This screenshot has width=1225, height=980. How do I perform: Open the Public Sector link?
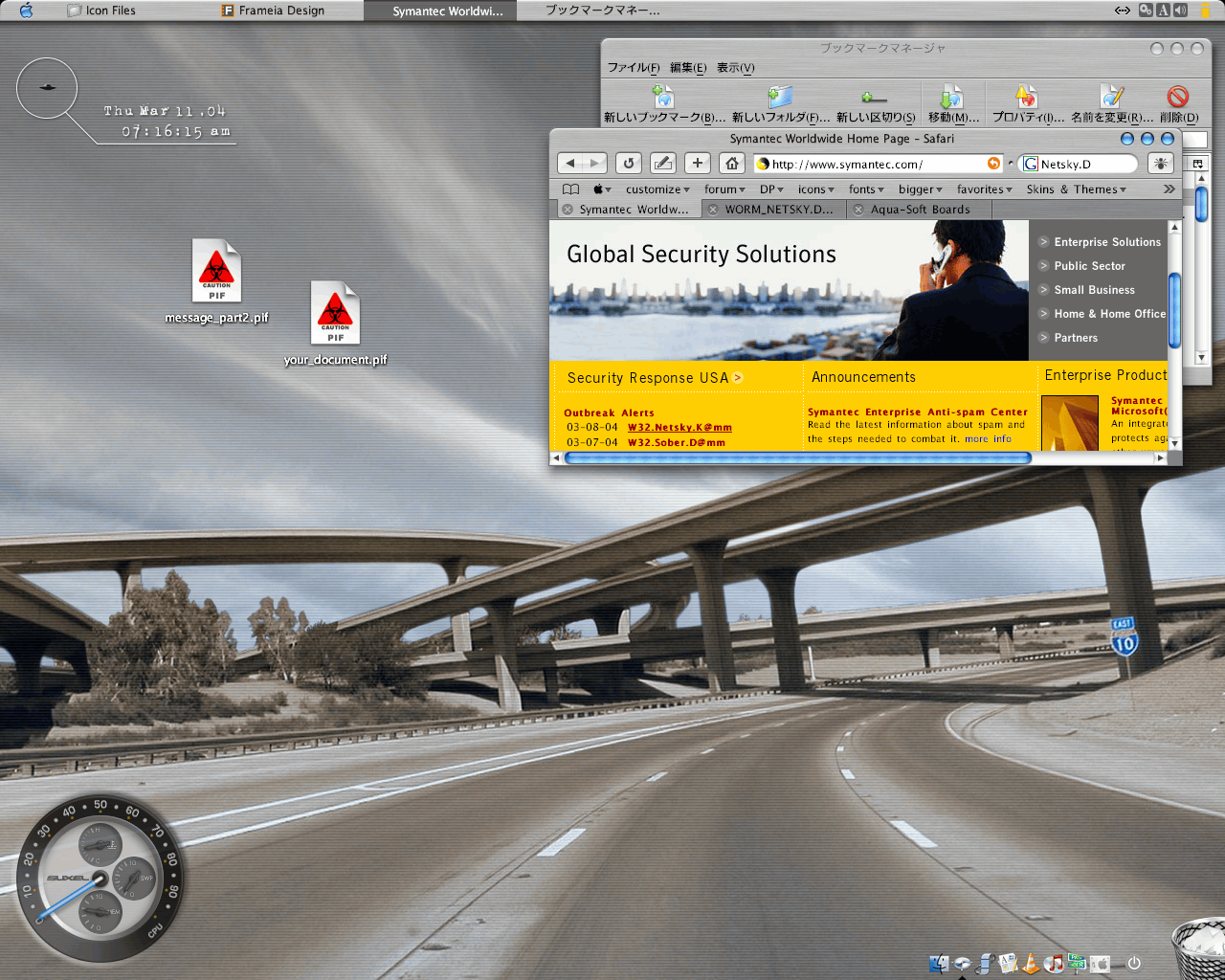(x=1089, y=266)
